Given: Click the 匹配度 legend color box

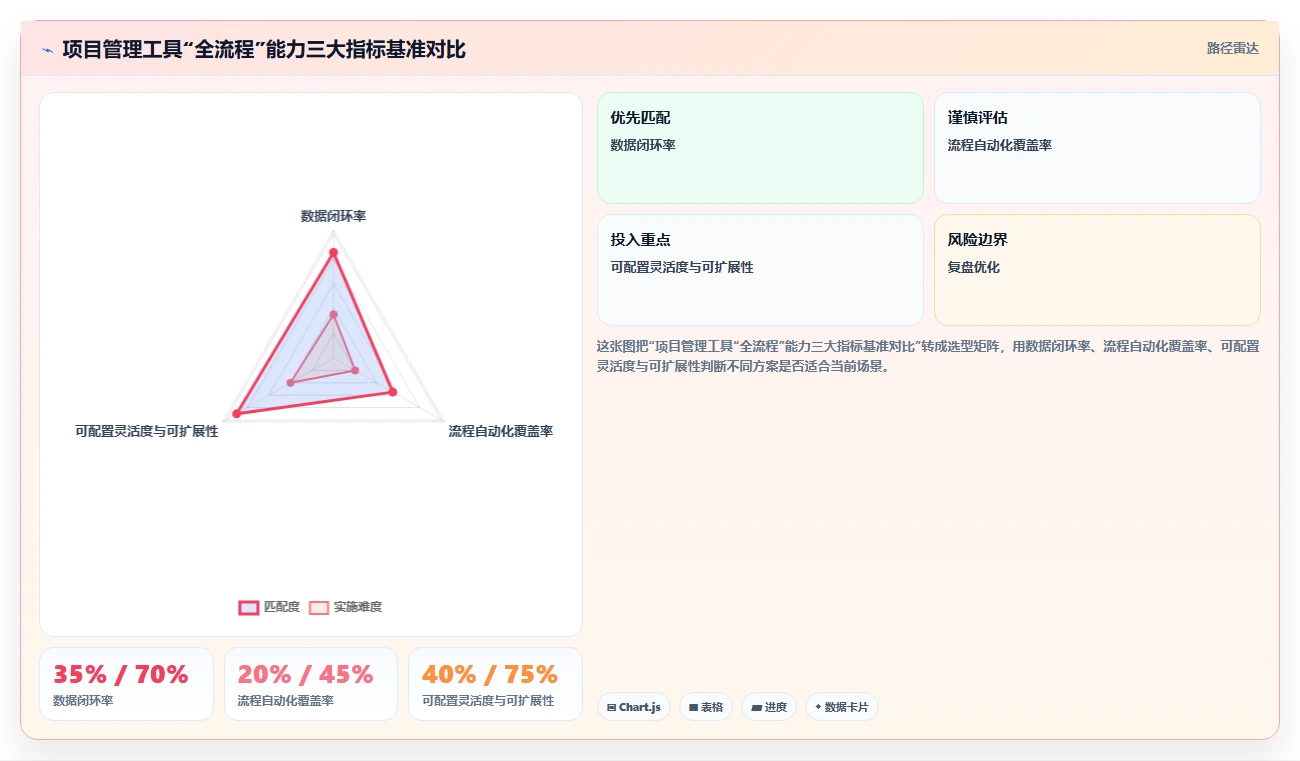Looking at the screenshot, I should pyautogui.click(x=248, y=607).
